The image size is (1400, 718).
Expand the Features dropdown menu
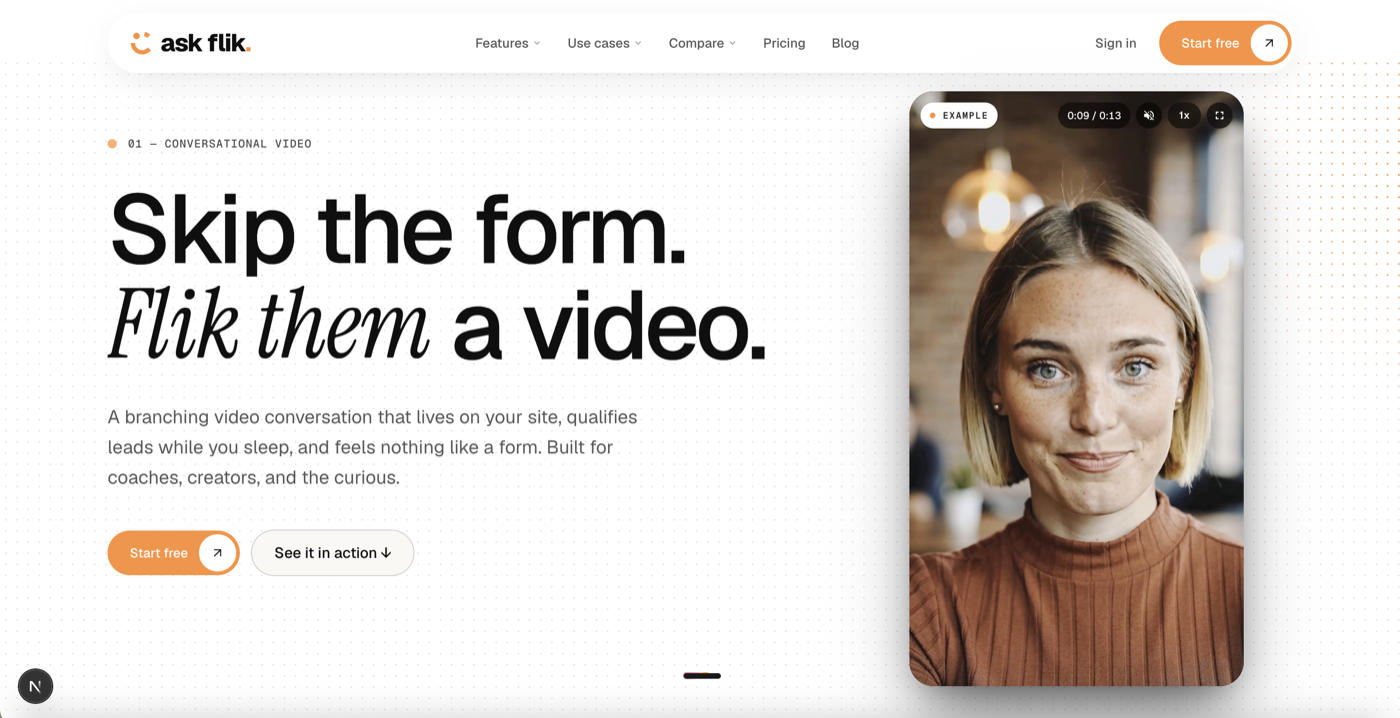click(507, 43)
